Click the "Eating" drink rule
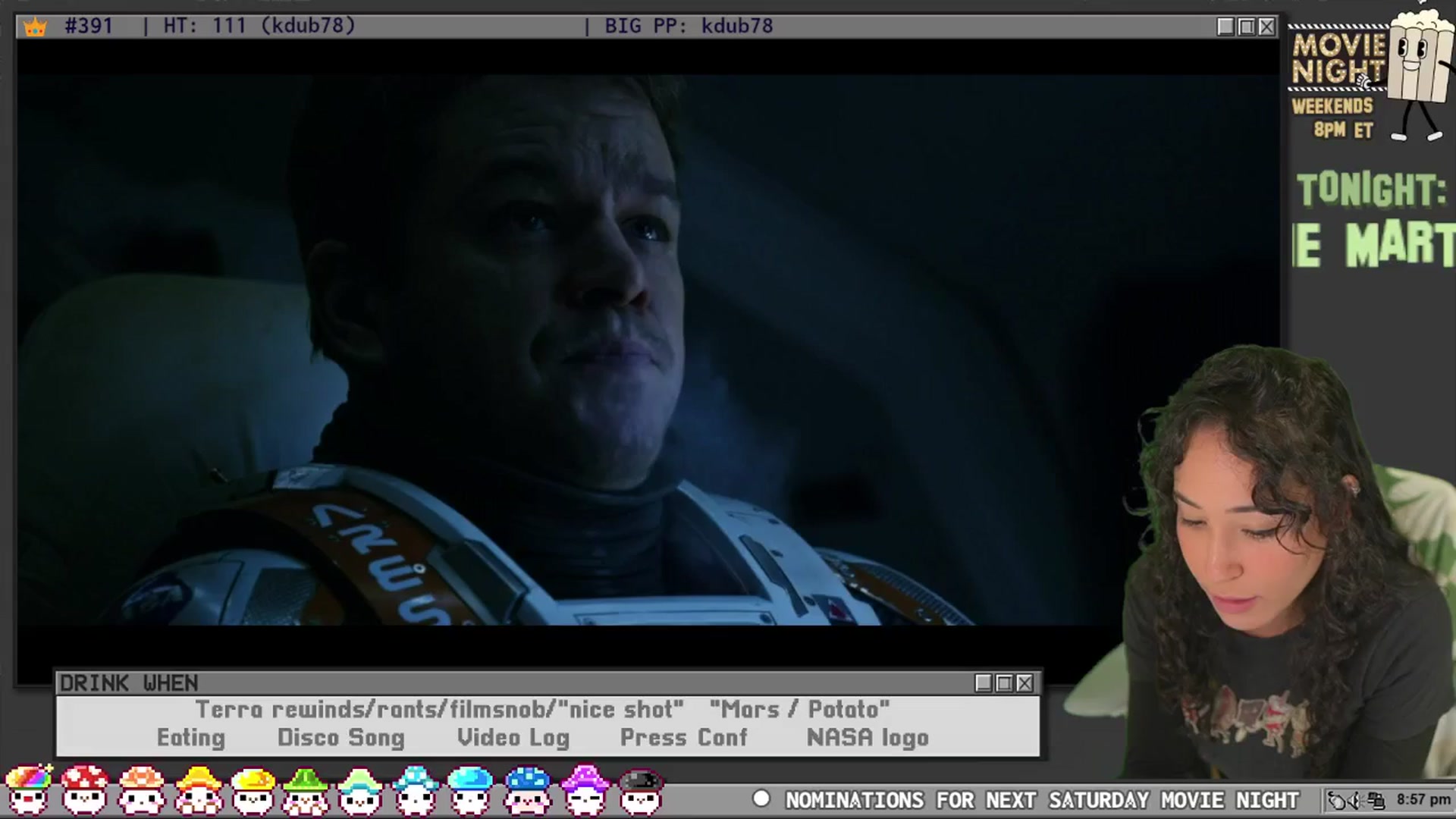 (191, 738)
